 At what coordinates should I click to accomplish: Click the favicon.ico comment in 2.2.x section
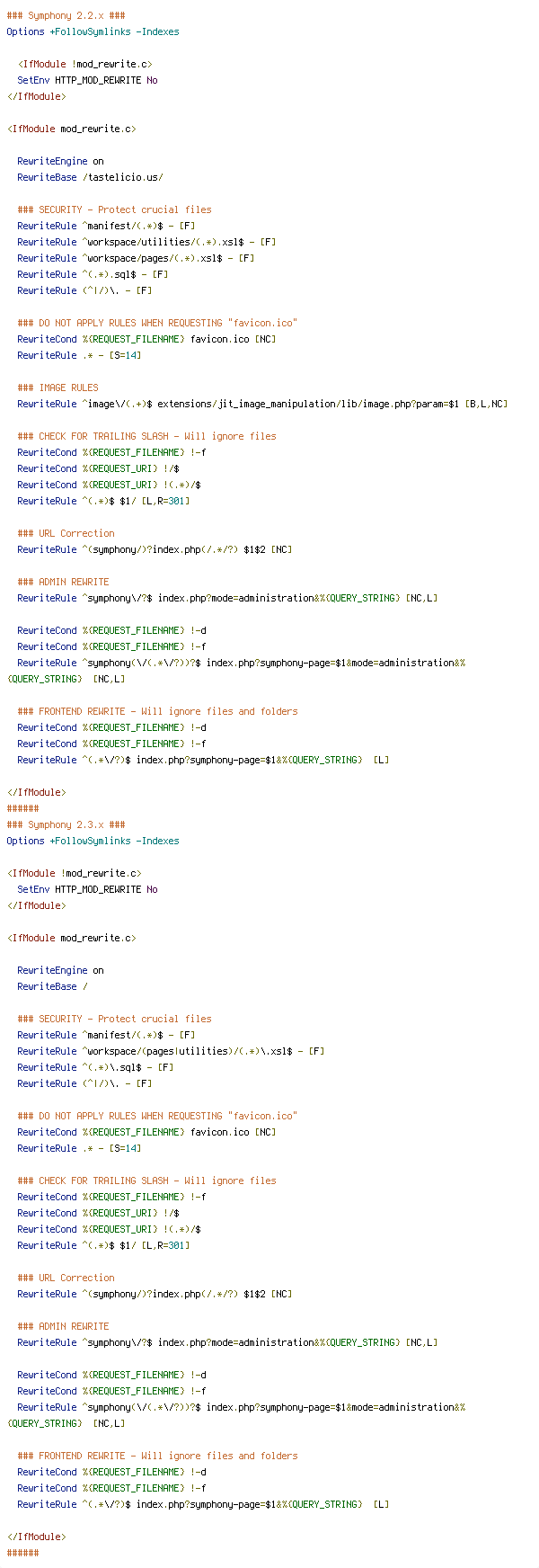point(157,323)
